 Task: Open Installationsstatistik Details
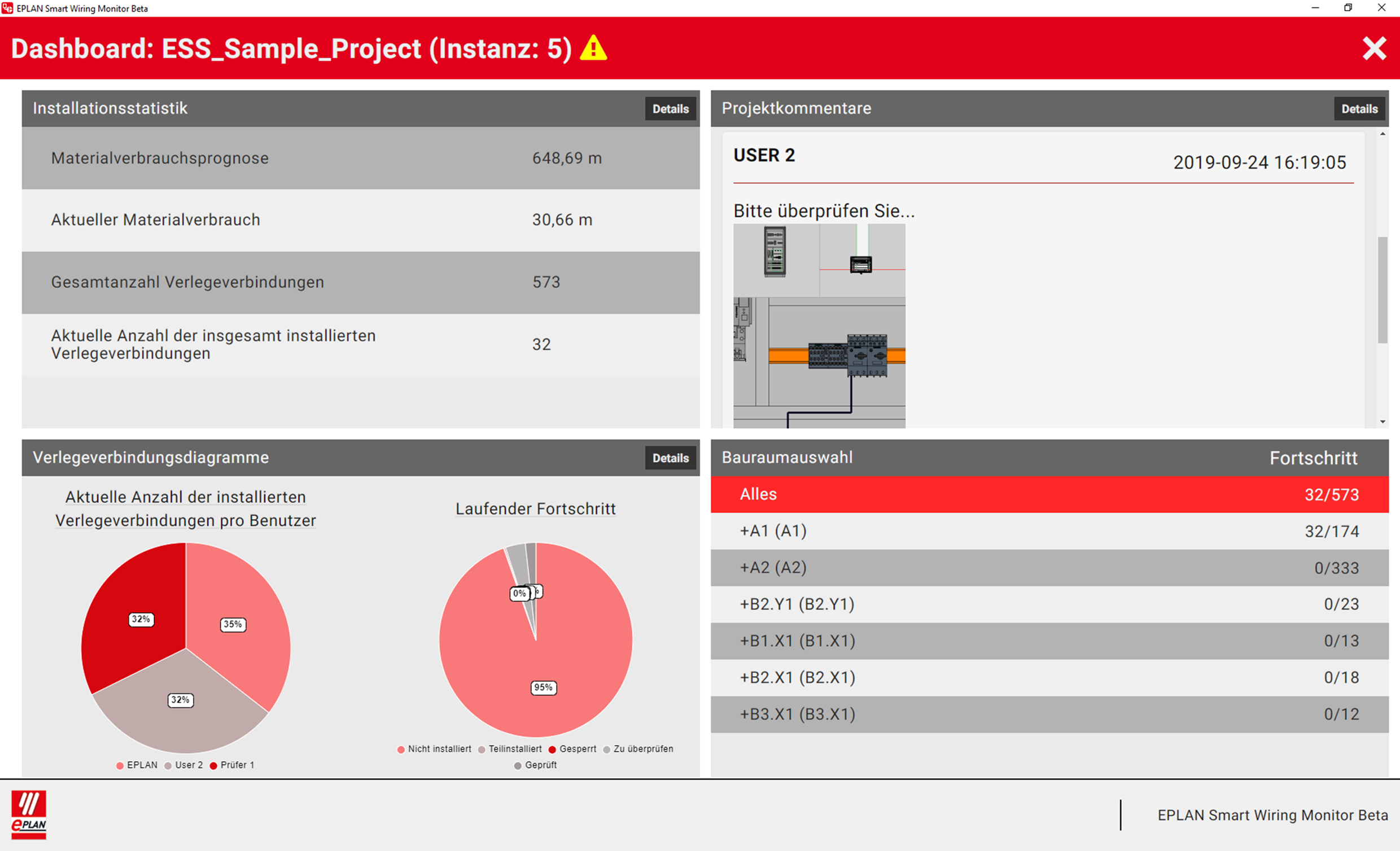pos(670,108)
